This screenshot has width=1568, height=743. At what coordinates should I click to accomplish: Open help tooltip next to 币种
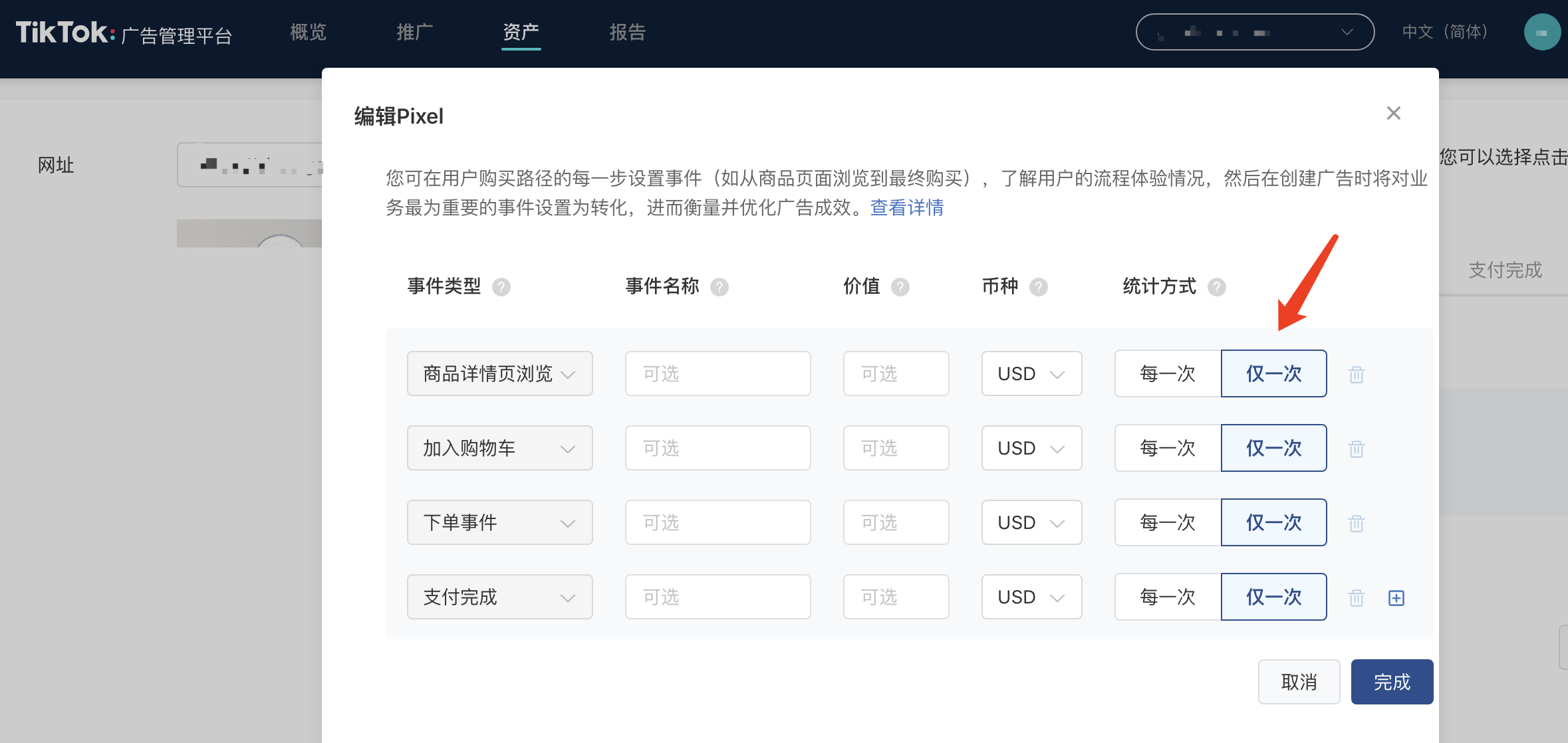[1038, 287]
